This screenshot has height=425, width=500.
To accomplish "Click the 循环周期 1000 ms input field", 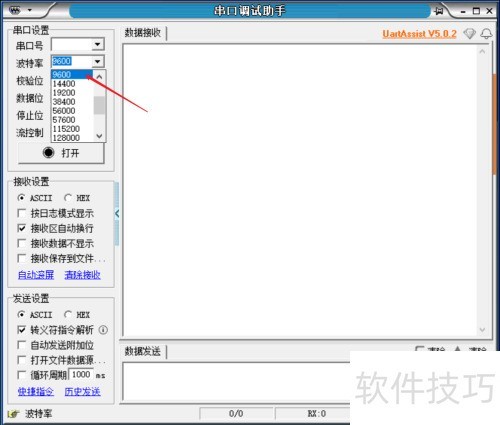I will click(81, 374).
